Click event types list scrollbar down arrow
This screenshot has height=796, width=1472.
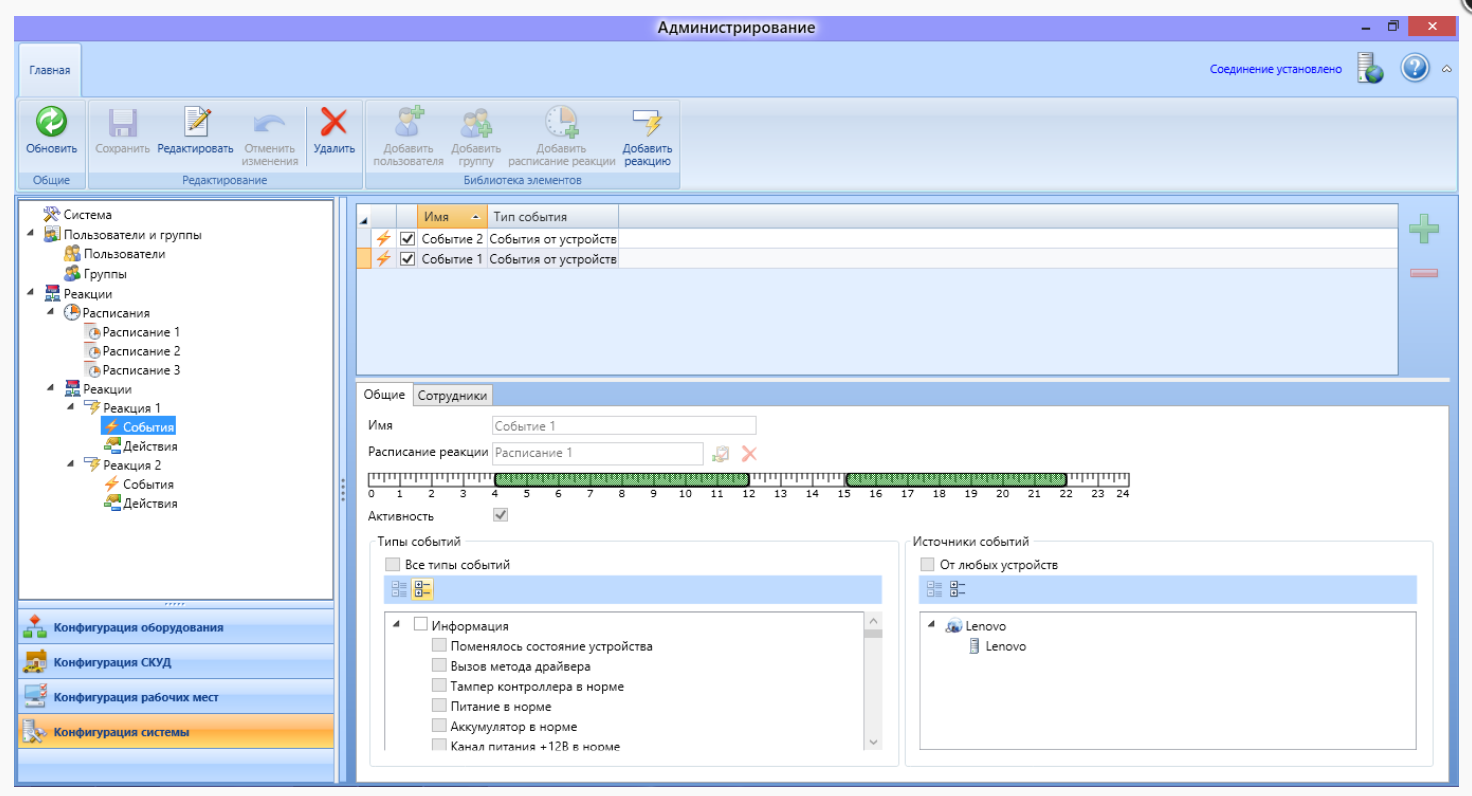tap(873, 742)
